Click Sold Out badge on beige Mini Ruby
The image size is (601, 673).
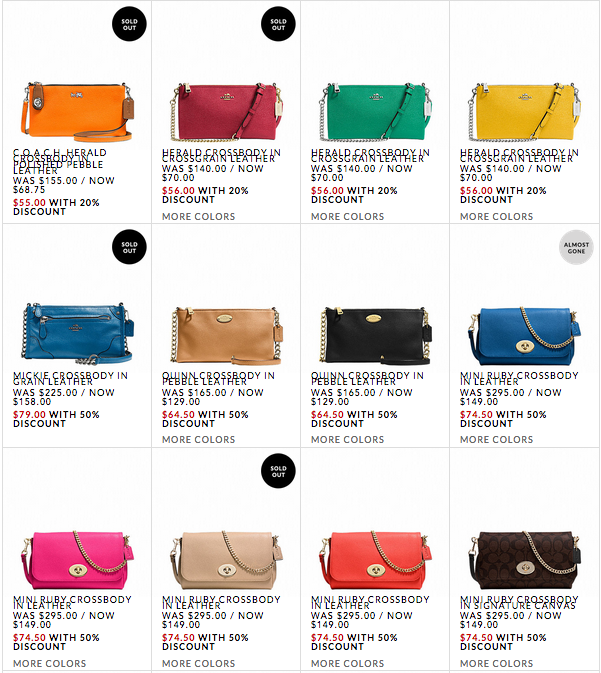point(278,471)
